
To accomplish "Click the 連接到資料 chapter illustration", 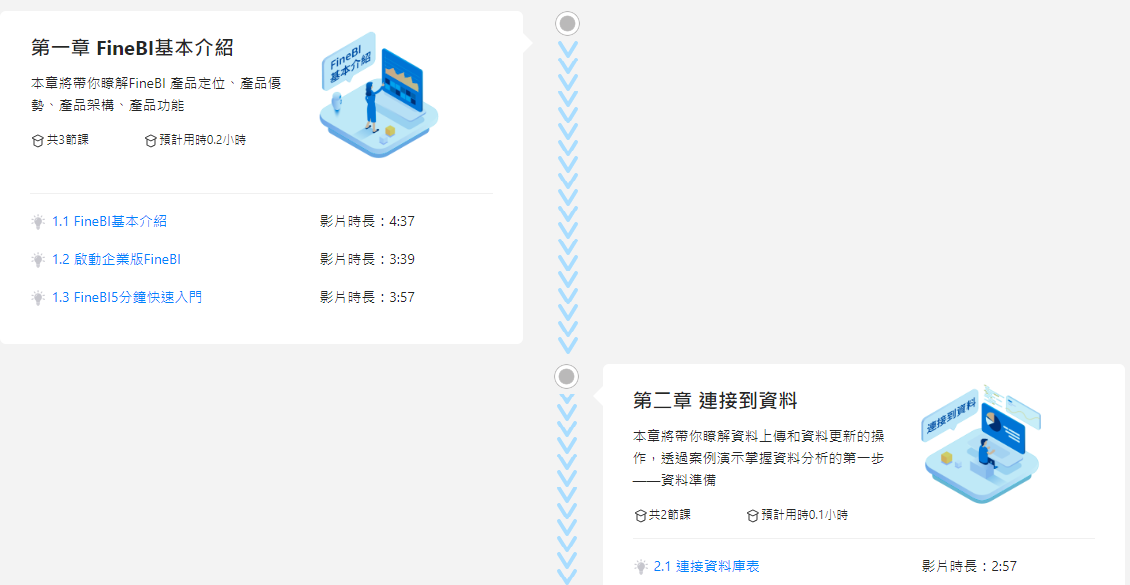I will click(x=982, y=443).
